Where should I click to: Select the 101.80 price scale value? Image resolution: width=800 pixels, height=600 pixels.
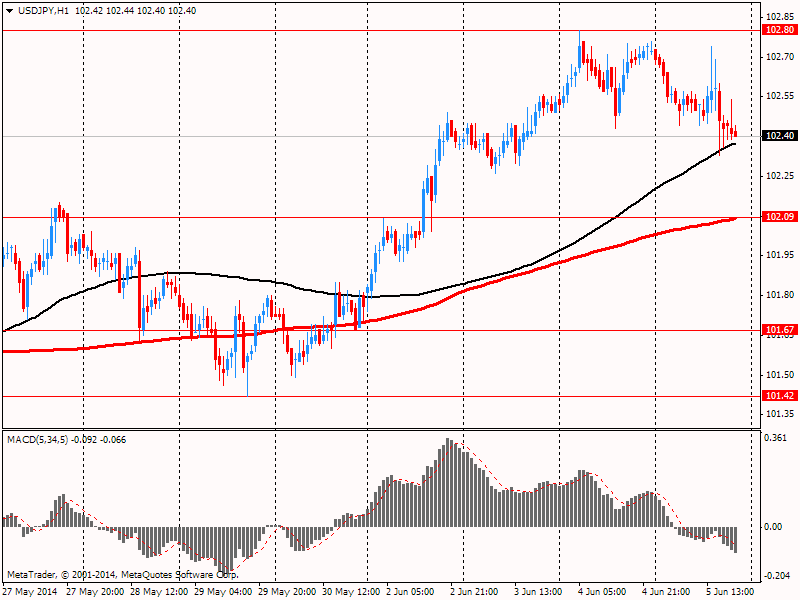[780, 295]
